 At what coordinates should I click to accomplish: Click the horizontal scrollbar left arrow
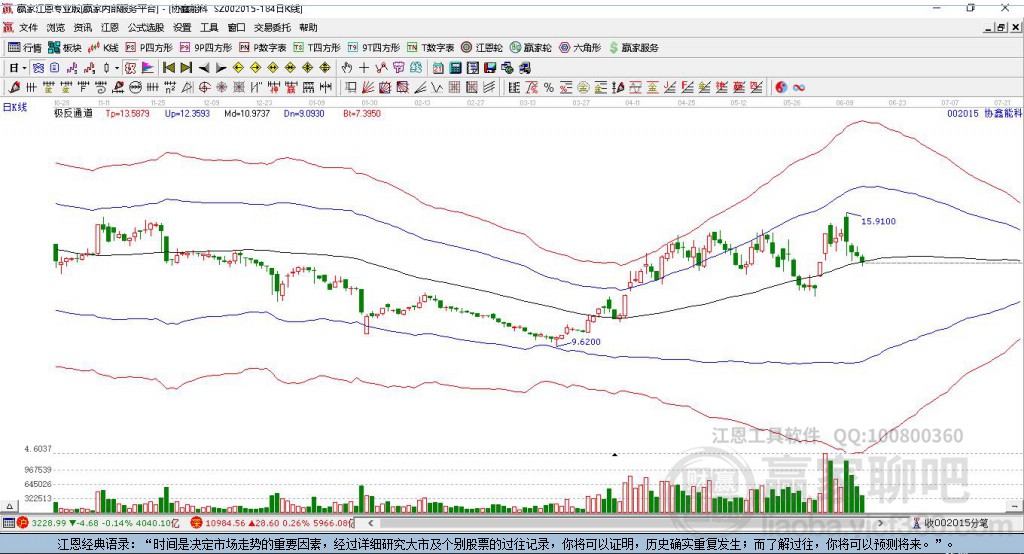(371, 523)
